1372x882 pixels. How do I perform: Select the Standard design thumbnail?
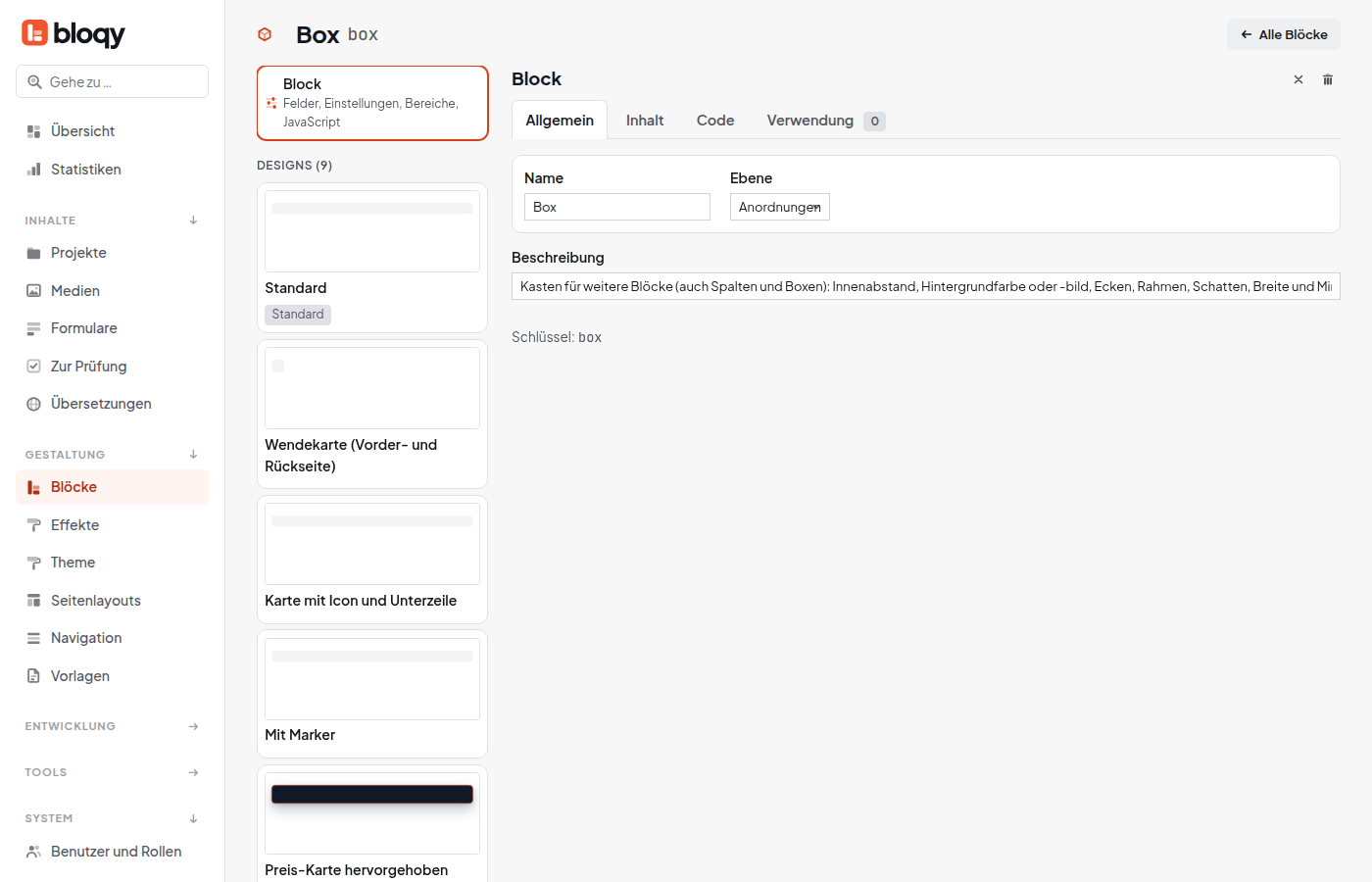(x=372, y=231)
